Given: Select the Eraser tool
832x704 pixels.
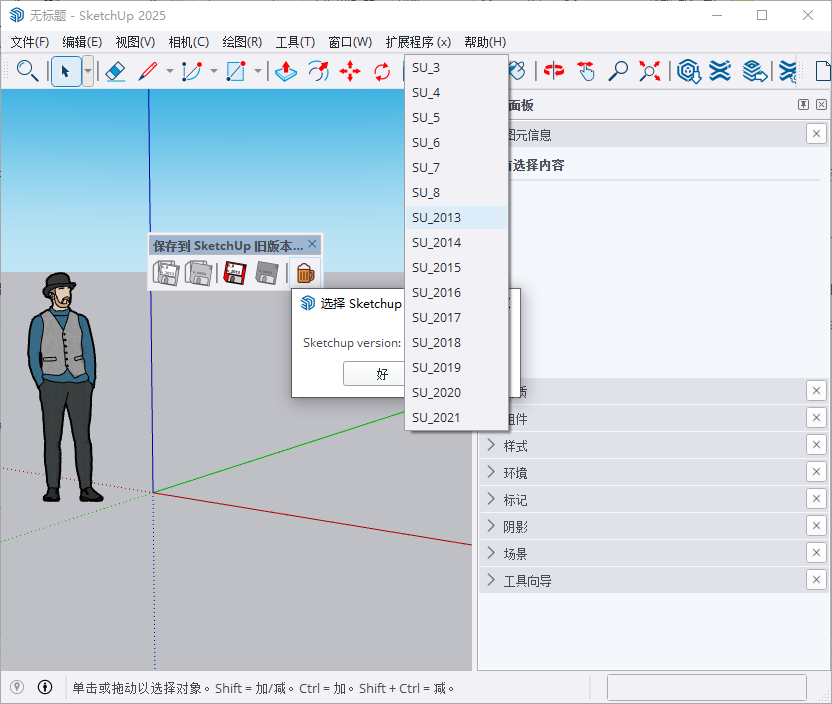Looking at the screenshot, I should (116, 71).
